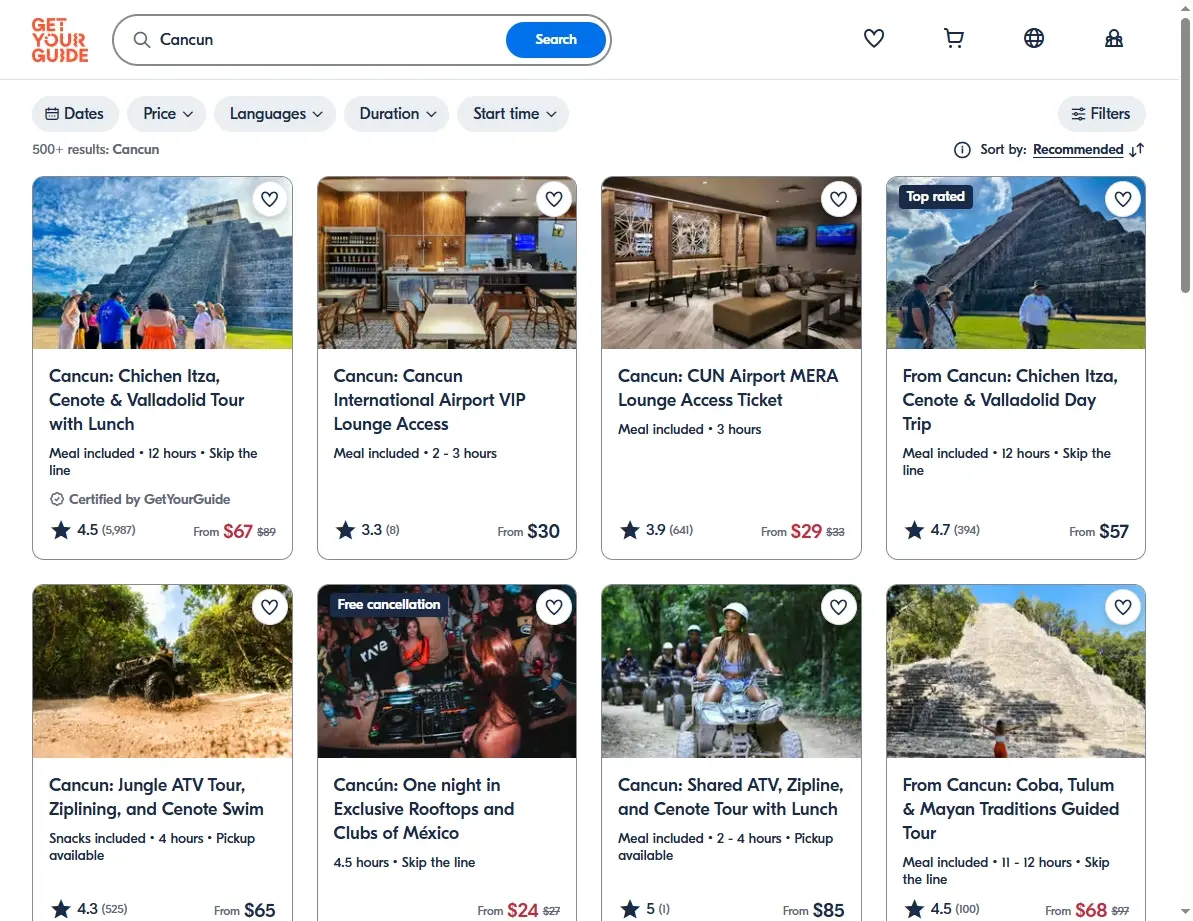Click the 4.7 star rating with 394 reviews
The height and width of the screenshot is (921, 1193).
942,530
